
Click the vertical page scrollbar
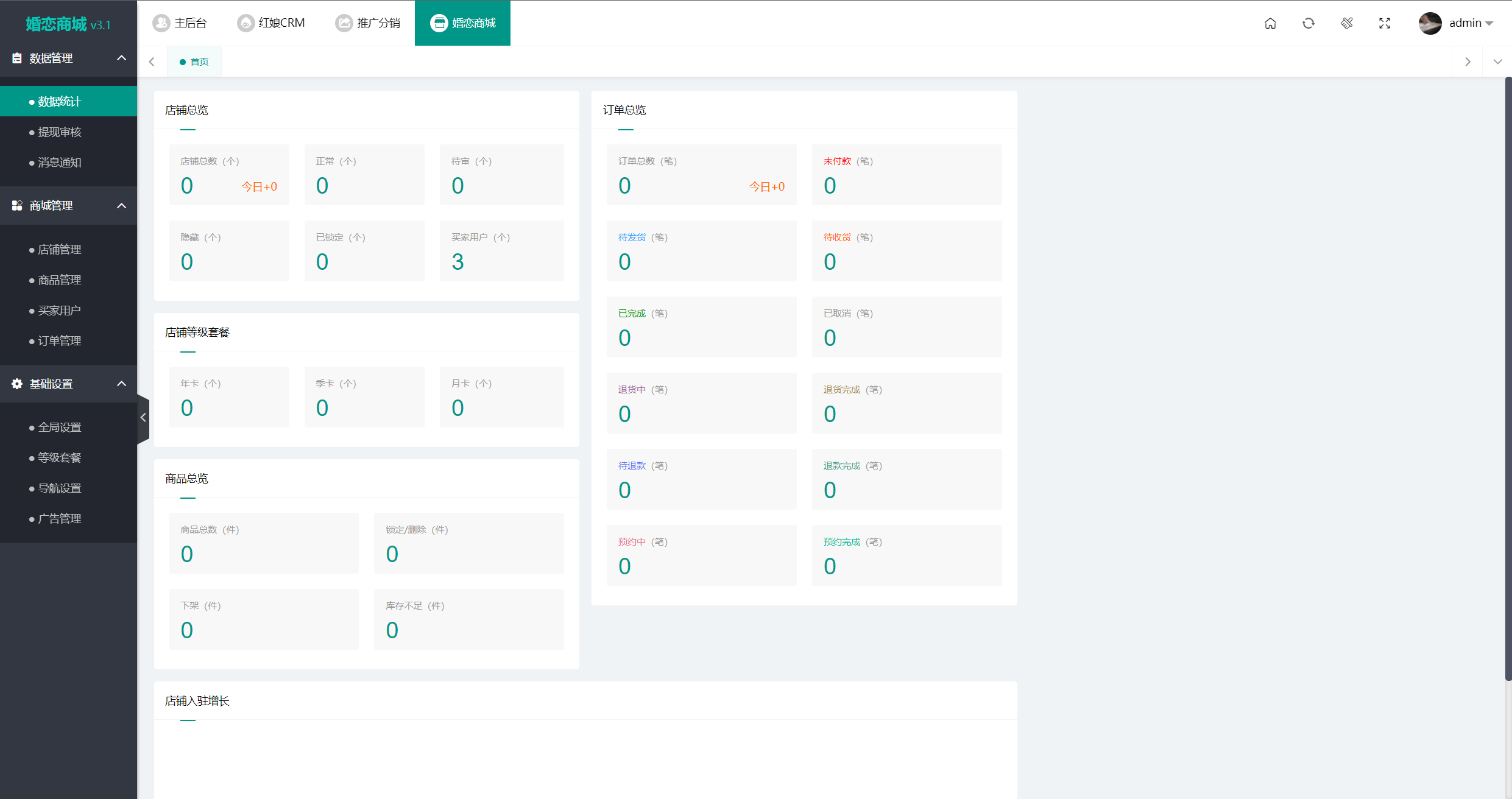(x=1508, y=378)
